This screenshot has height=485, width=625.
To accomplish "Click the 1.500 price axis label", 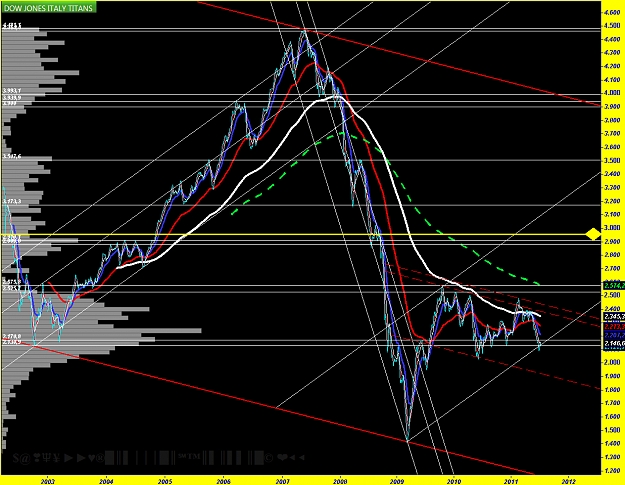I will click(x=612, y=430).
